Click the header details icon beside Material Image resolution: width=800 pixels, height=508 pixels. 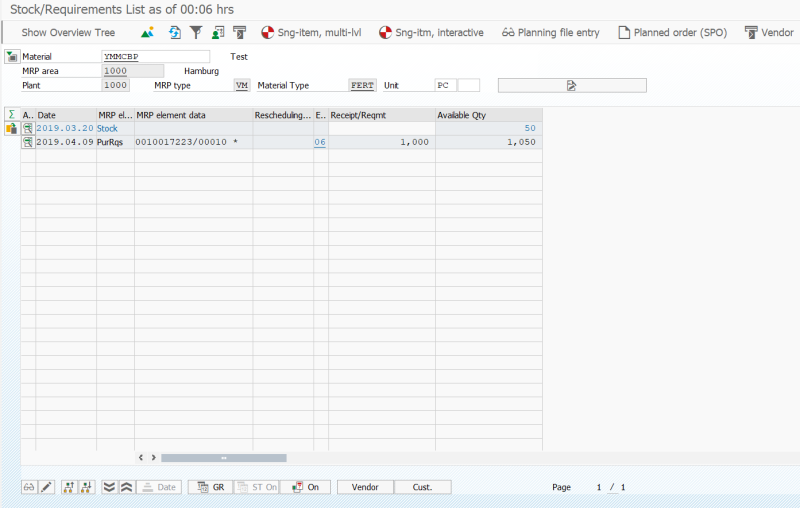tap(12, 57)
